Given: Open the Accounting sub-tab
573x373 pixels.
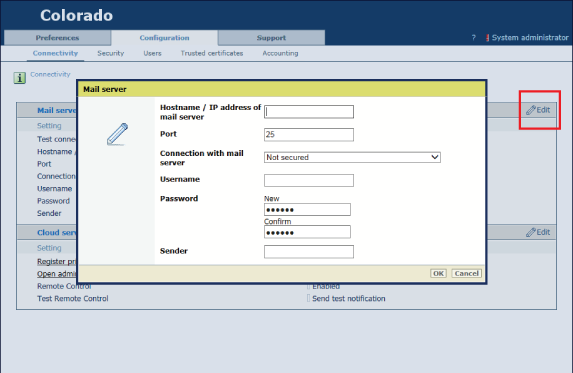Looking at the screenshot, I should [x=280, y=53].
